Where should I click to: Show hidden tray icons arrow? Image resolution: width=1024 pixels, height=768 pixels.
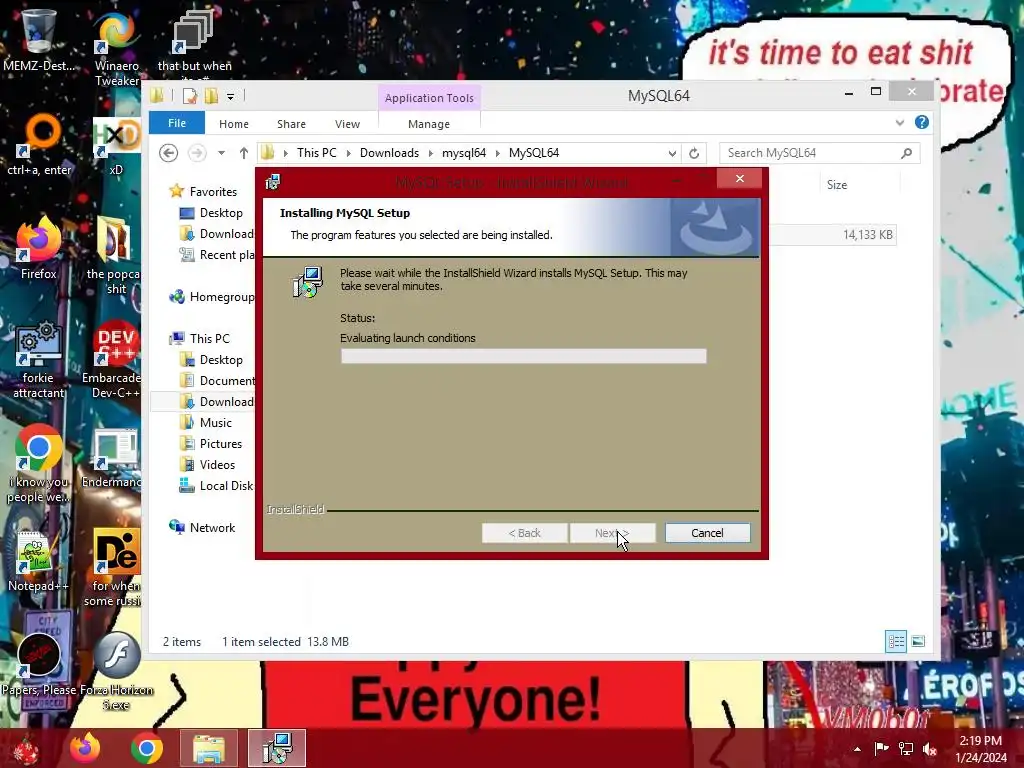pos(857,748)
